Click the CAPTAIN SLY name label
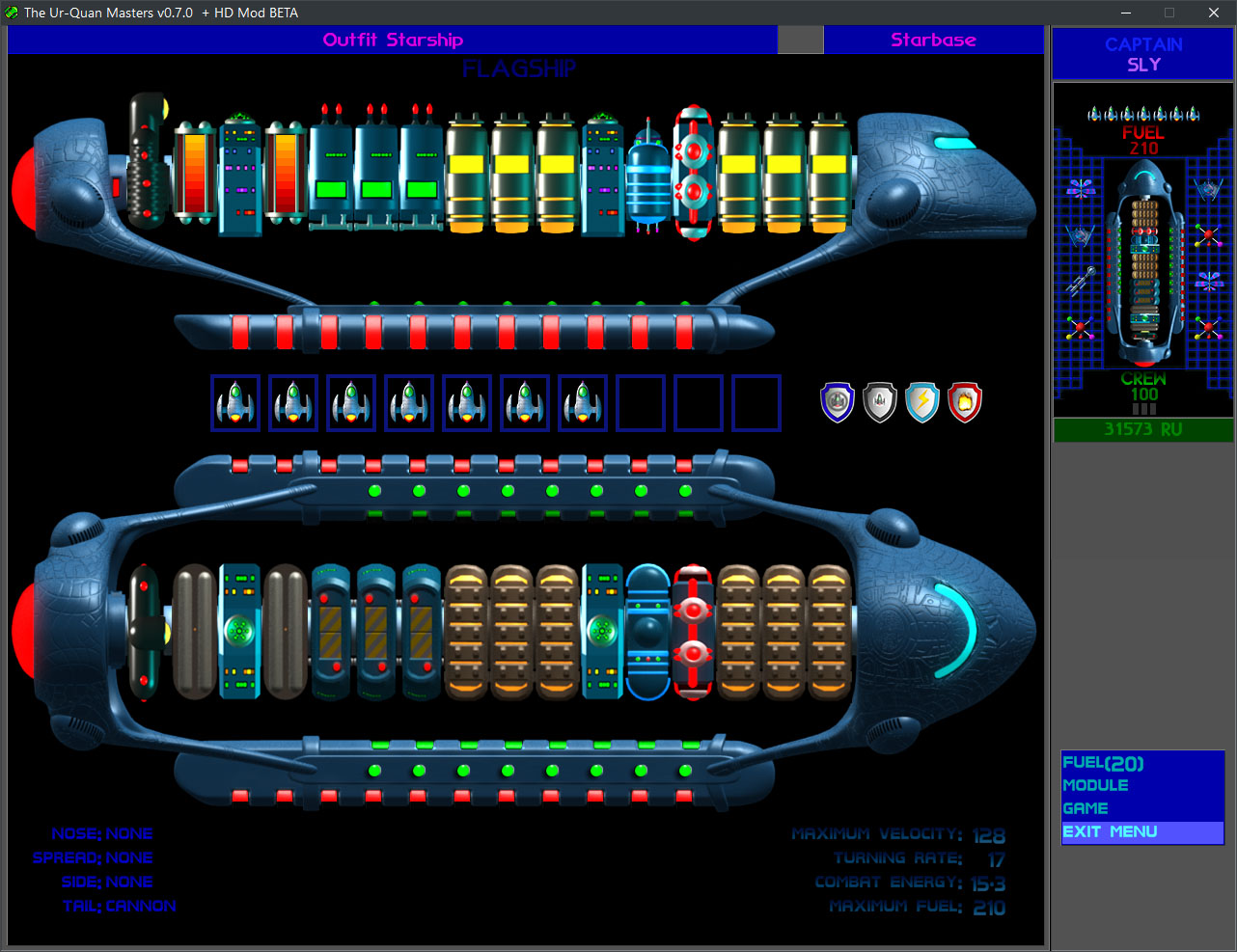Screen dimensions: 1237x952 click(x=1143, y=54)
